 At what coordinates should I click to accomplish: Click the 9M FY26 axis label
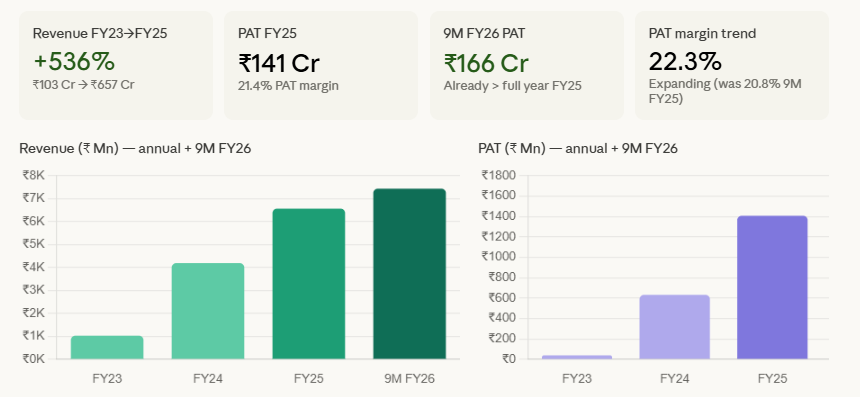(x=410, y=378)
